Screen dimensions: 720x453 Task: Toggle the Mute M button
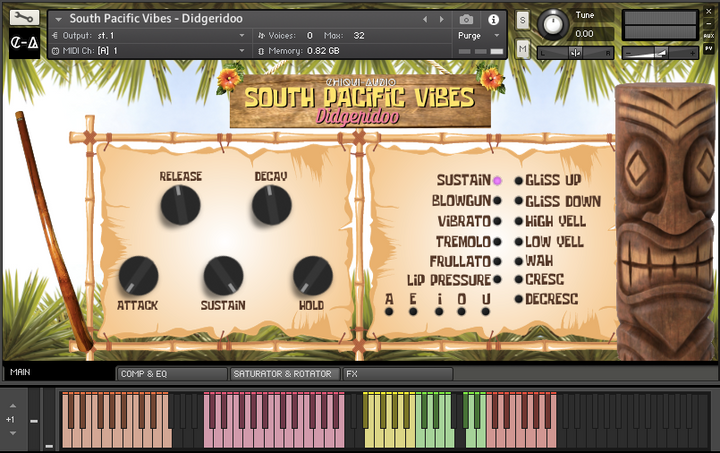pos(523,49)
